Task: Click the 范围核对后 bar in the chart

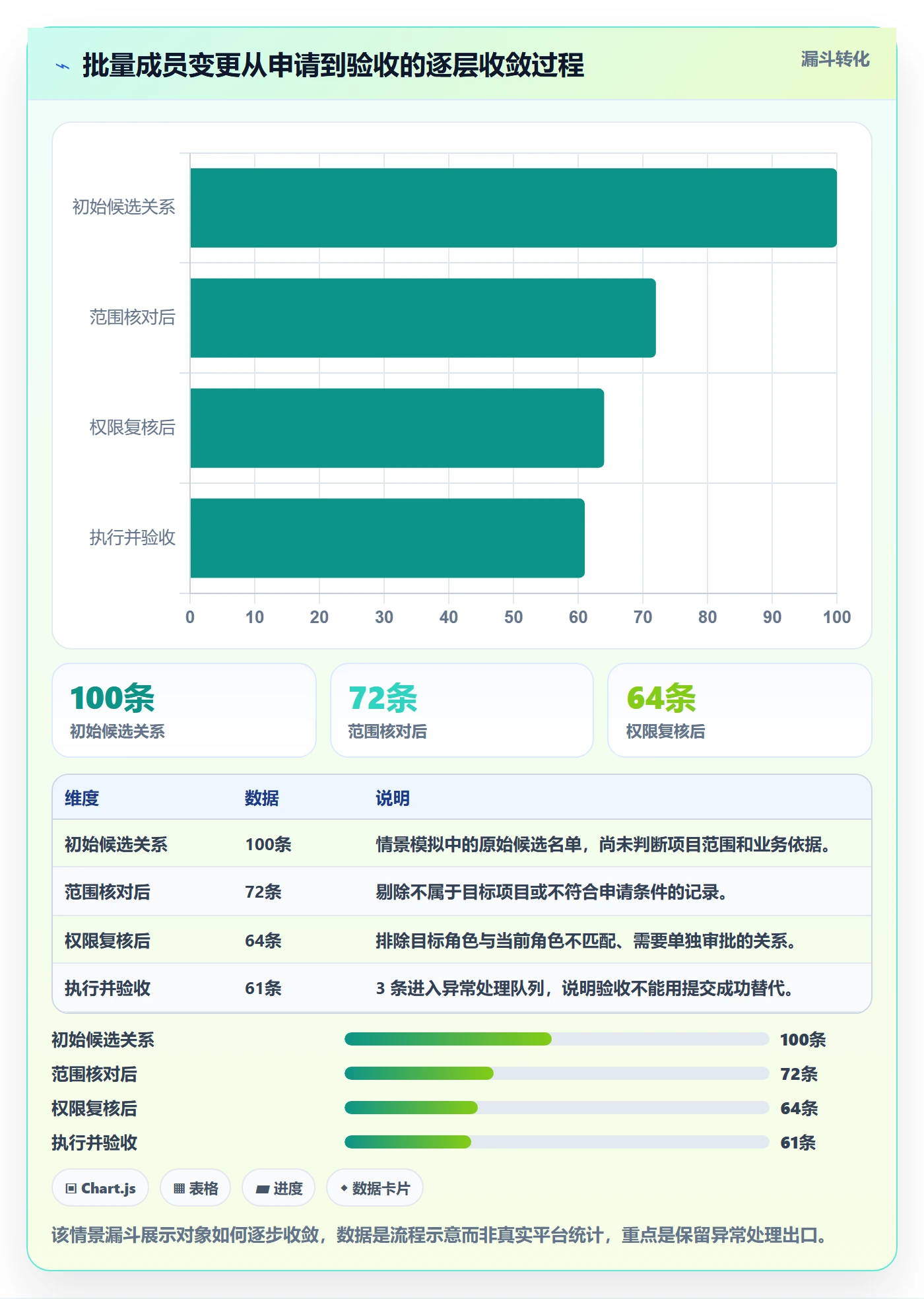Action: 423,318
